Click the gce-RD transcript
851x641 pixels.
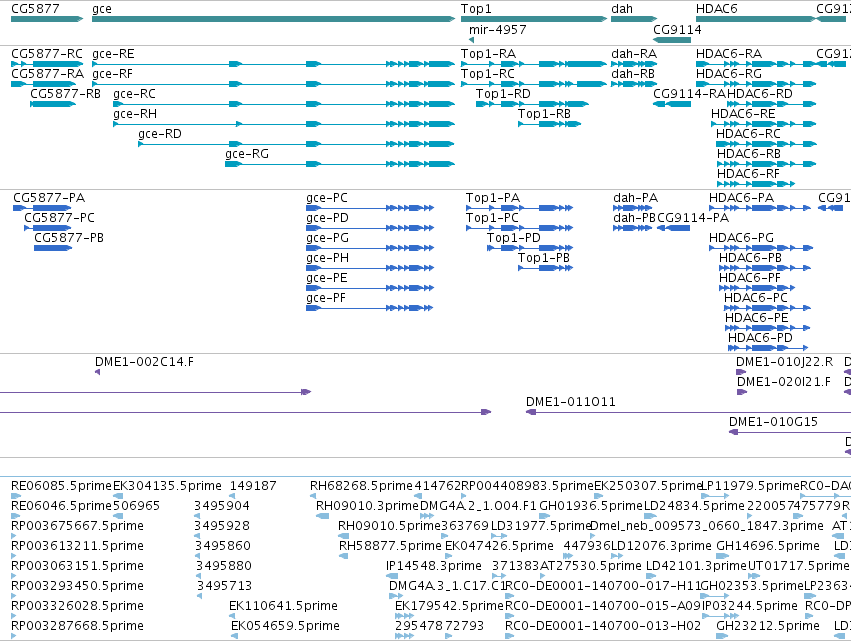296,144
